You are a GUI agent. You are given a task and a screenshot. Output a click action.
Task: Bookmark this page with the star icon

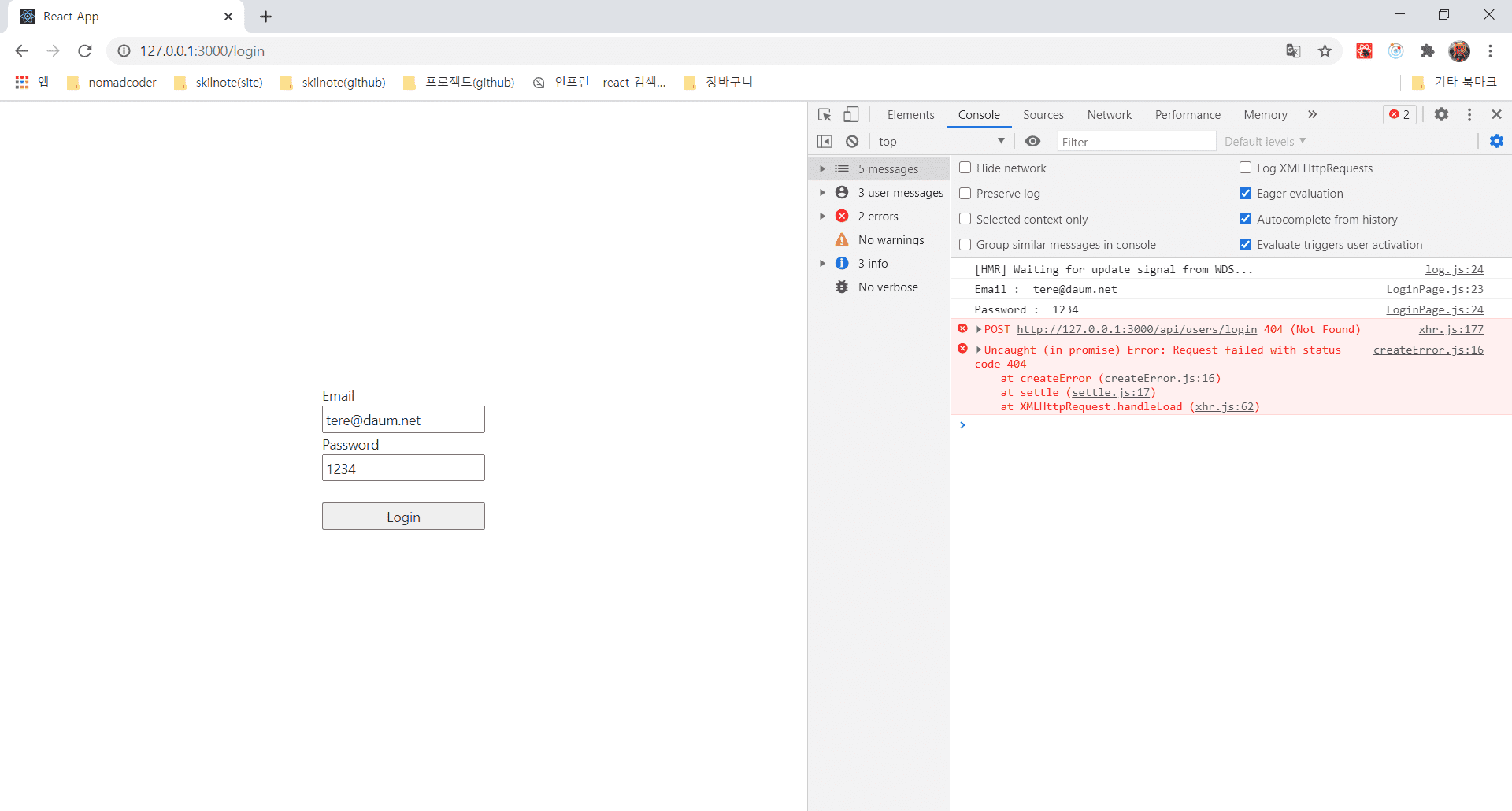(1325, 51)
